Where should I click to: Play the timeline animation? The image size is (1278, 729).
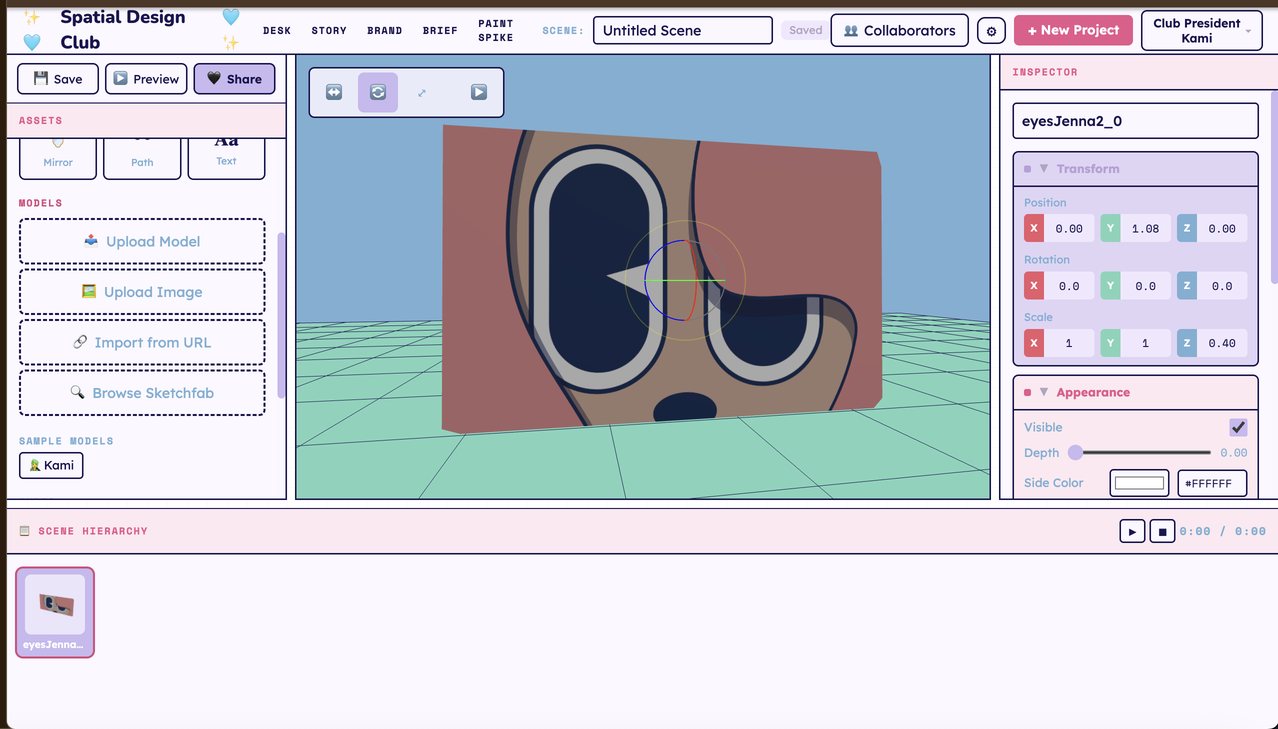click(x=1132, y=531)
